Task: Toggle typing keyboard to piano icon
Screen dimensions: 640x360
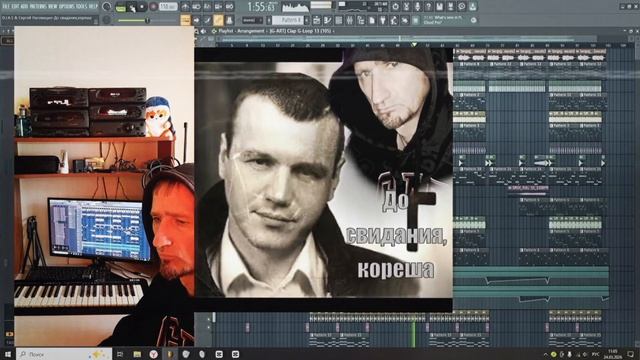Action: tap(185, 20)
